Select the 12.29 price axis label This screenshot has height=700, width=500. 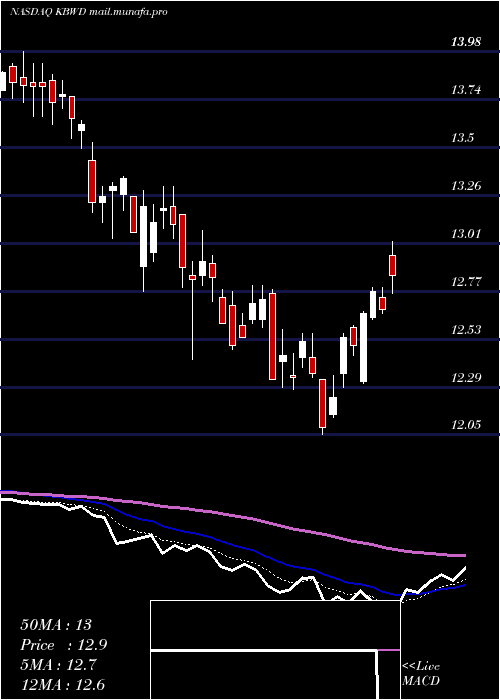point(466,378)
